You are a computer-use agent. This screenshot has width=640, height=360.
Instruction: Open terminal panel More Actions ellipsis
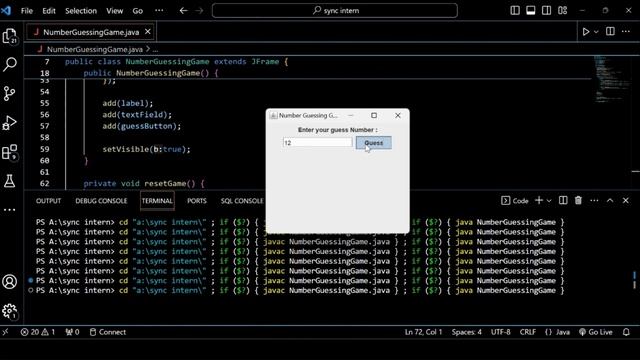pyautogui.click(x=594, y=200)
